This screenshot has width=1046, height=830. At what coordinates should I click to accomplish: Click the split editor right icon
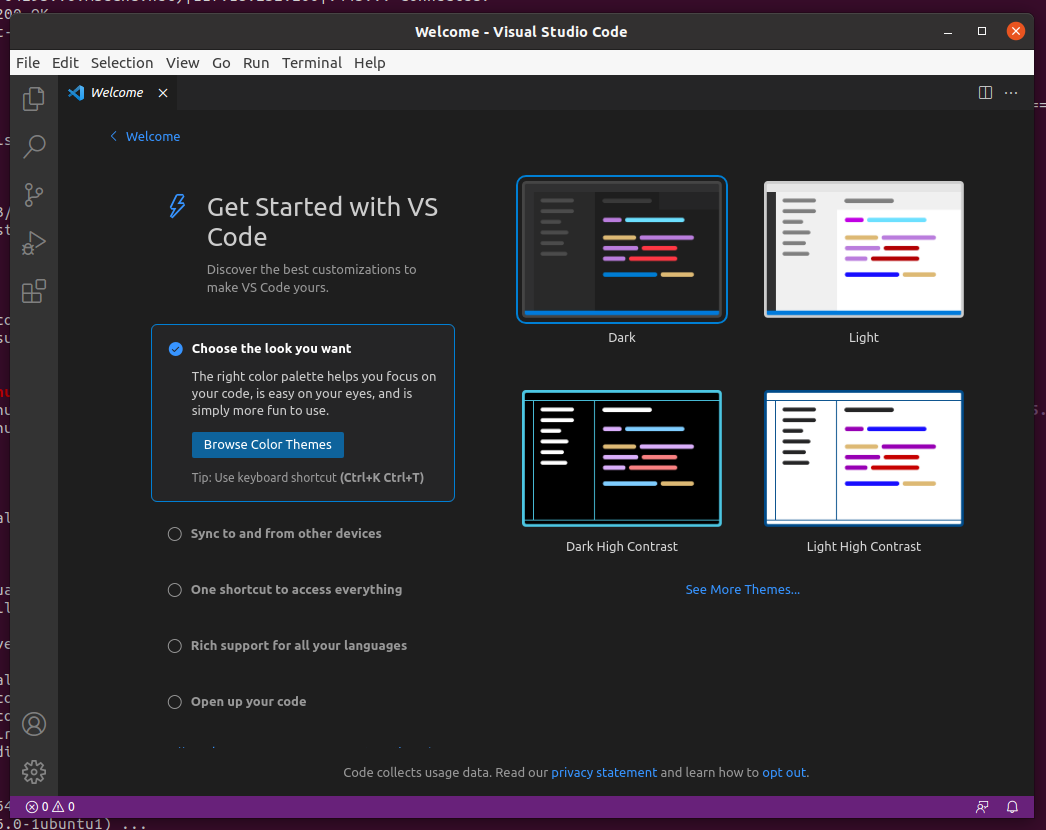pos(985,93)
